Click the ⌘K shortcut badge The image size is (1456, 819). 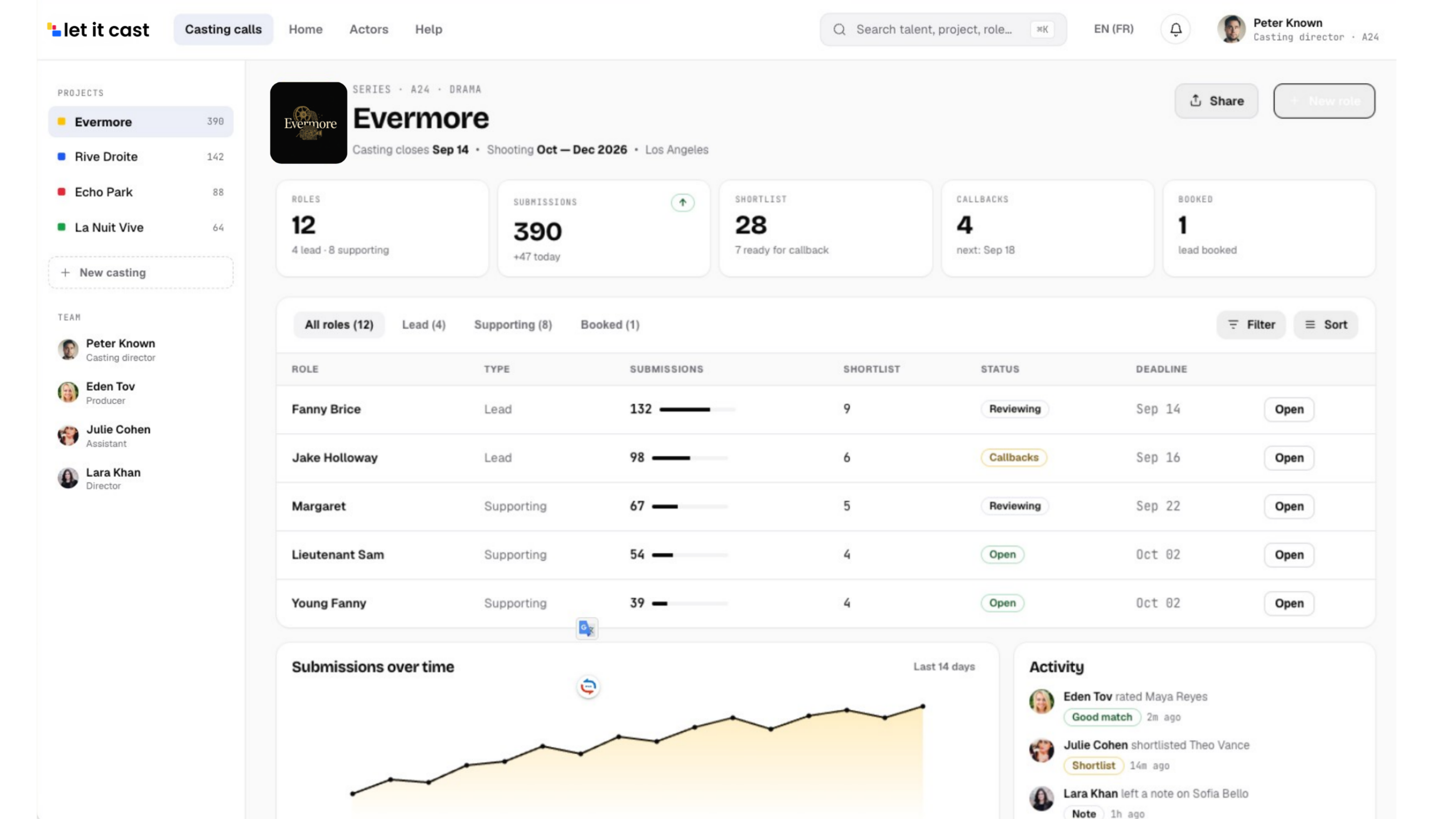tap(1042, 29)
